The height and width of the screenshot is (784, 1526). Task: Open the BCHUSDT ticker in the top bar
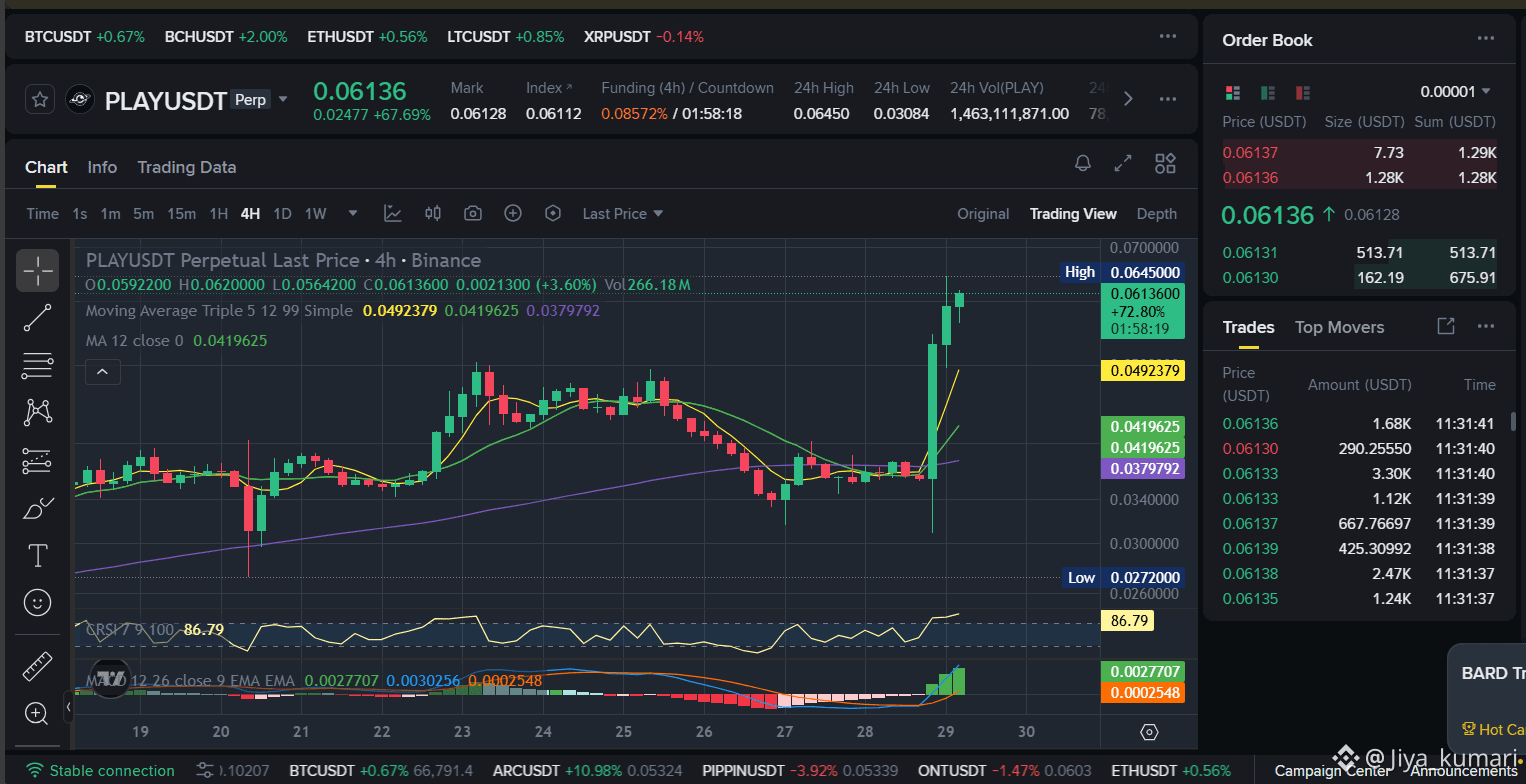coord(226,37)
